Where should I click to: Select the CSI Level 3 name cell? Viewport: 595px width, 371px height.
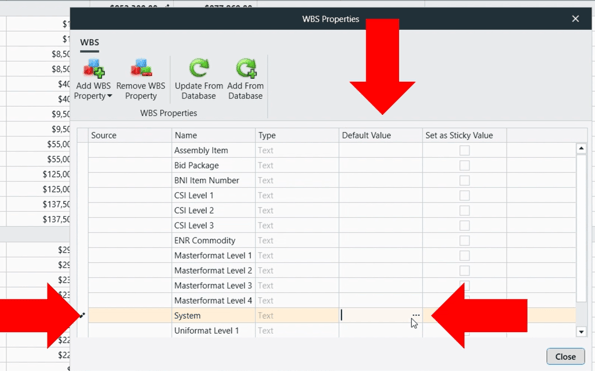click(x=214, y=226)
